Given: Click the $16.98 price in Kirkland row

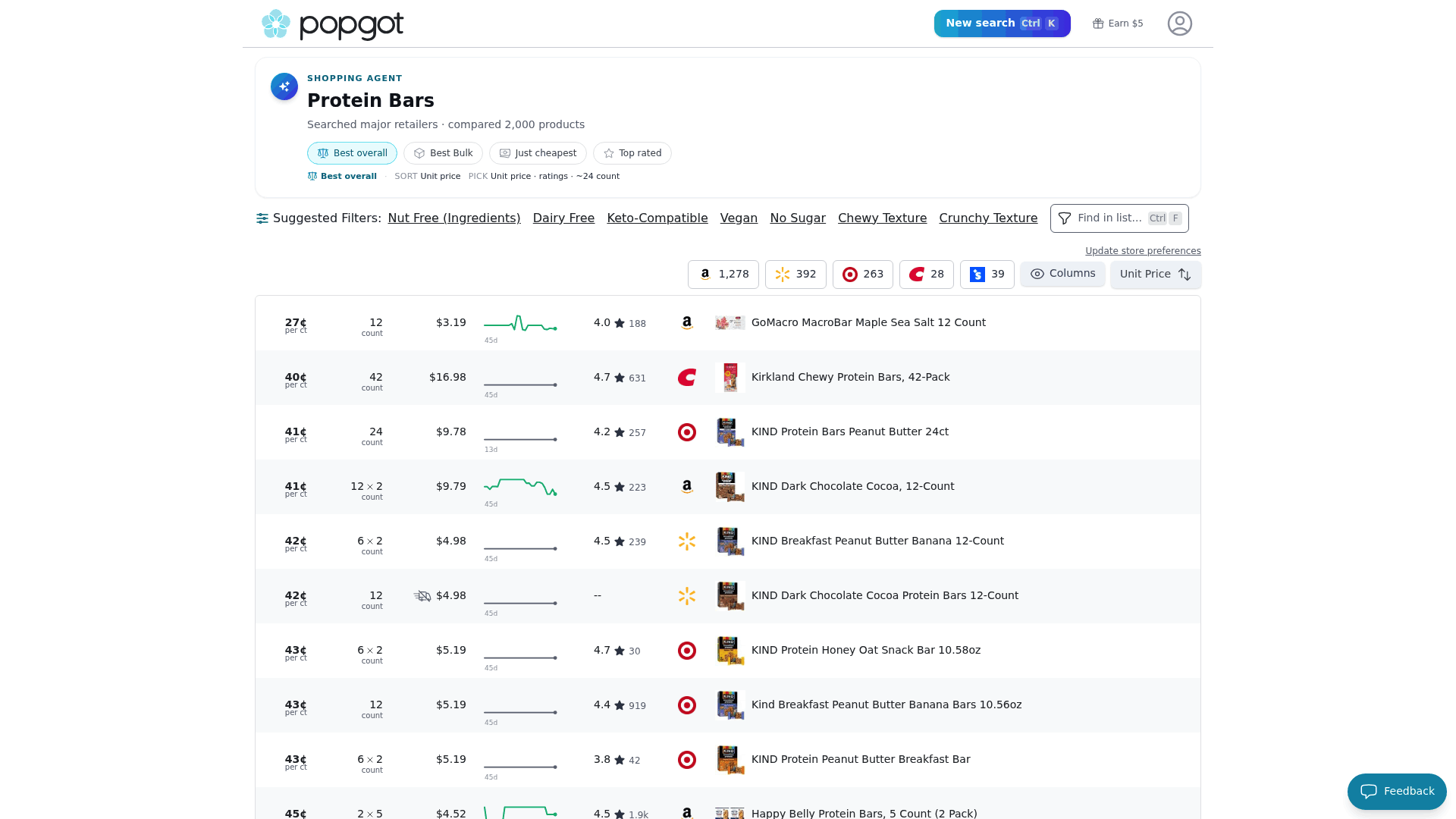Looking at the screenshot, I should (447, 377).
